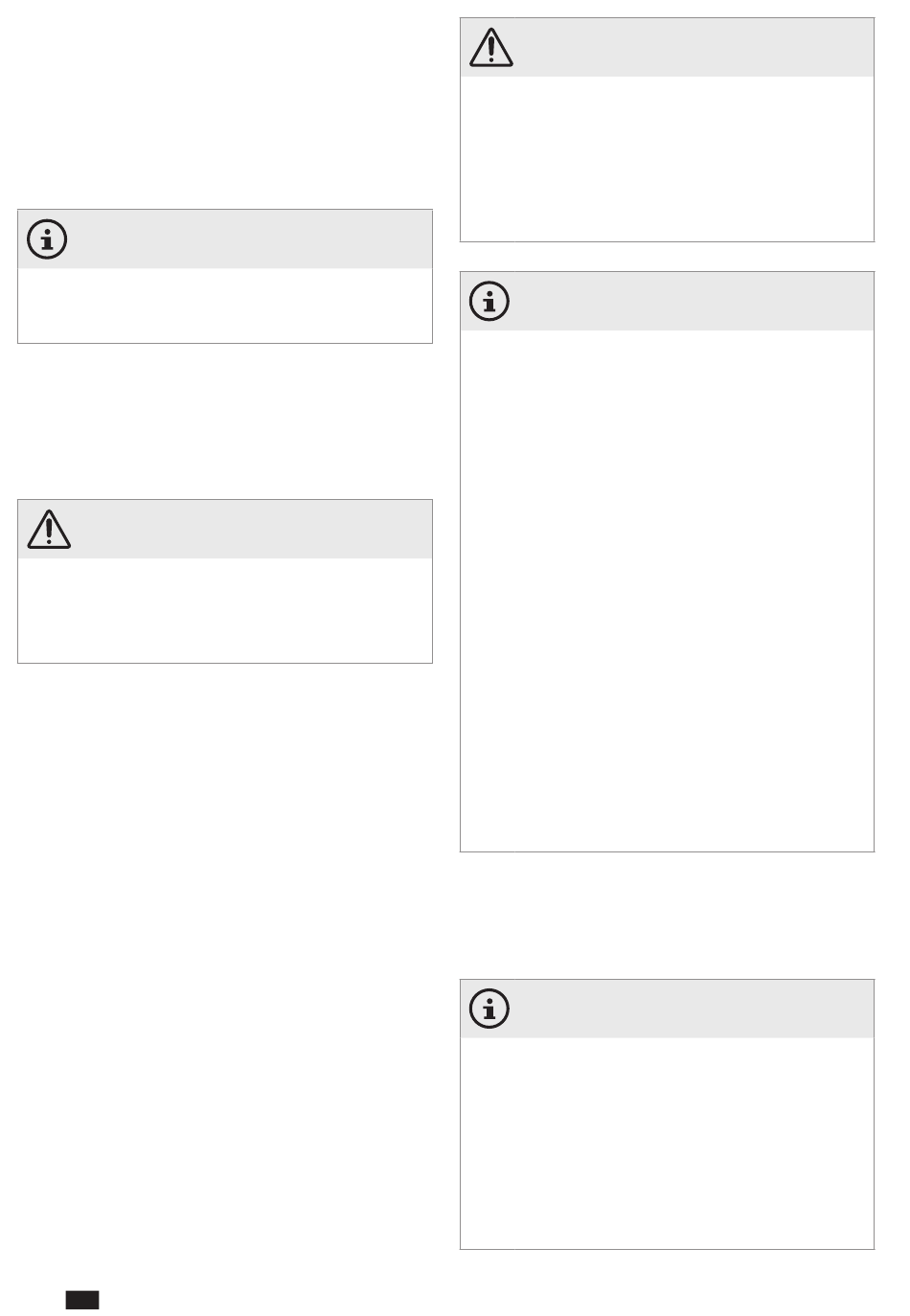This screenshot has width=910, height=1316.
Task: Select the gray header of the tallest info box
Action: pyautogui.click(x=668, y=302)
